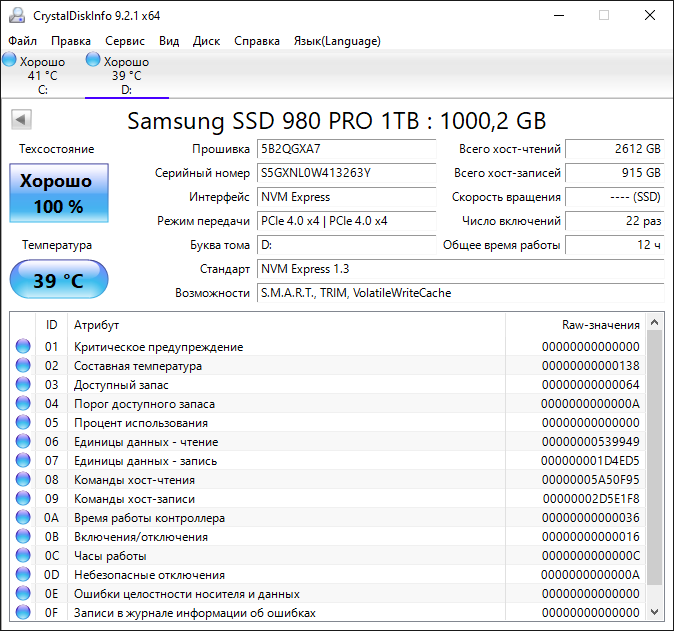The height and width of the screenshot is (631, 674).
Task: Click status orb of attribute 03 row
Action: click(x=23, y=384)
